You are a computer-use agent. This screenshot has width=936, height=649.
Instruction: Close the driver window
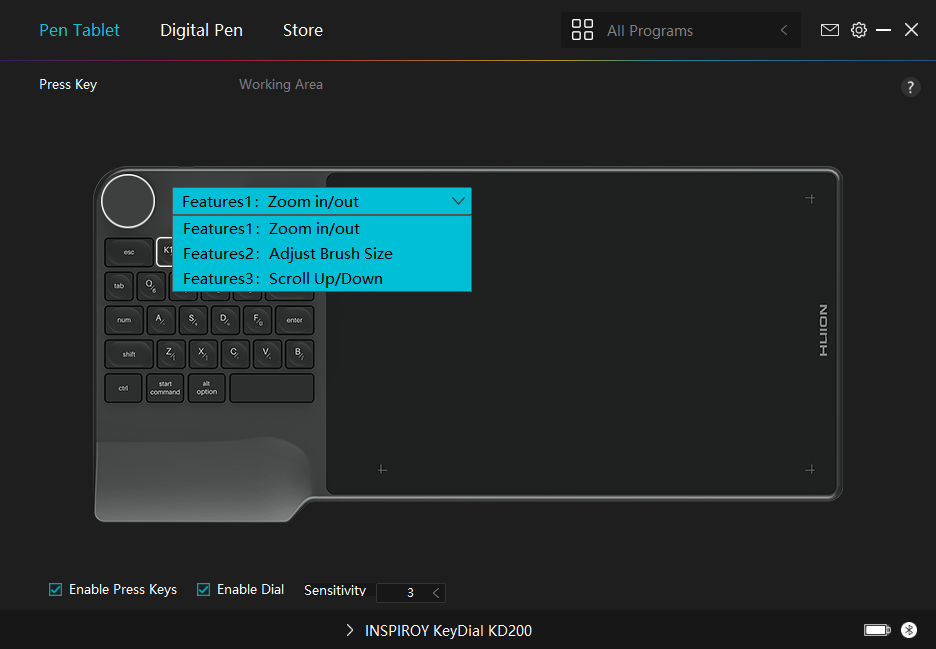pos(911,30)
